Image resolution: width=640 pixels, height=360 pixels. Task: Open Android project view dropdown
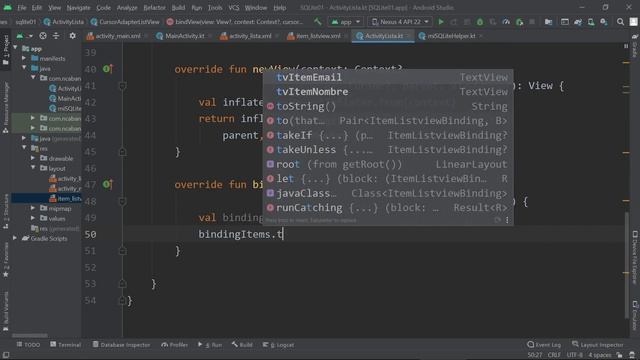pyautogui.click(x=24, y=36)
